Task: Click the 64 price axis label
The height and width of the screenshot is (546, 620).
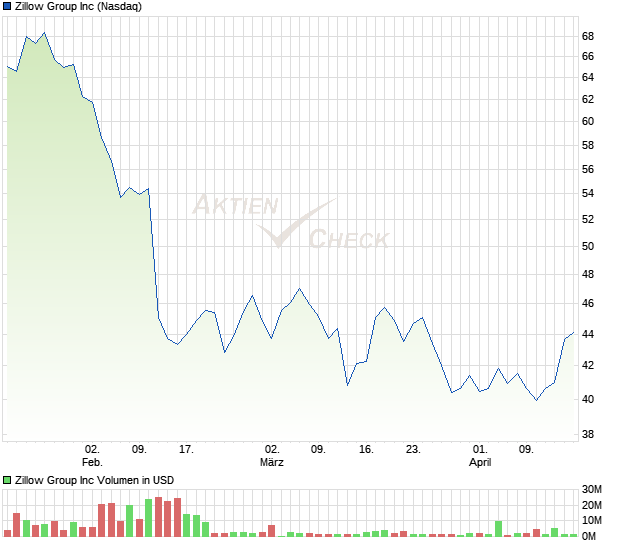Action: click(588, 77)
